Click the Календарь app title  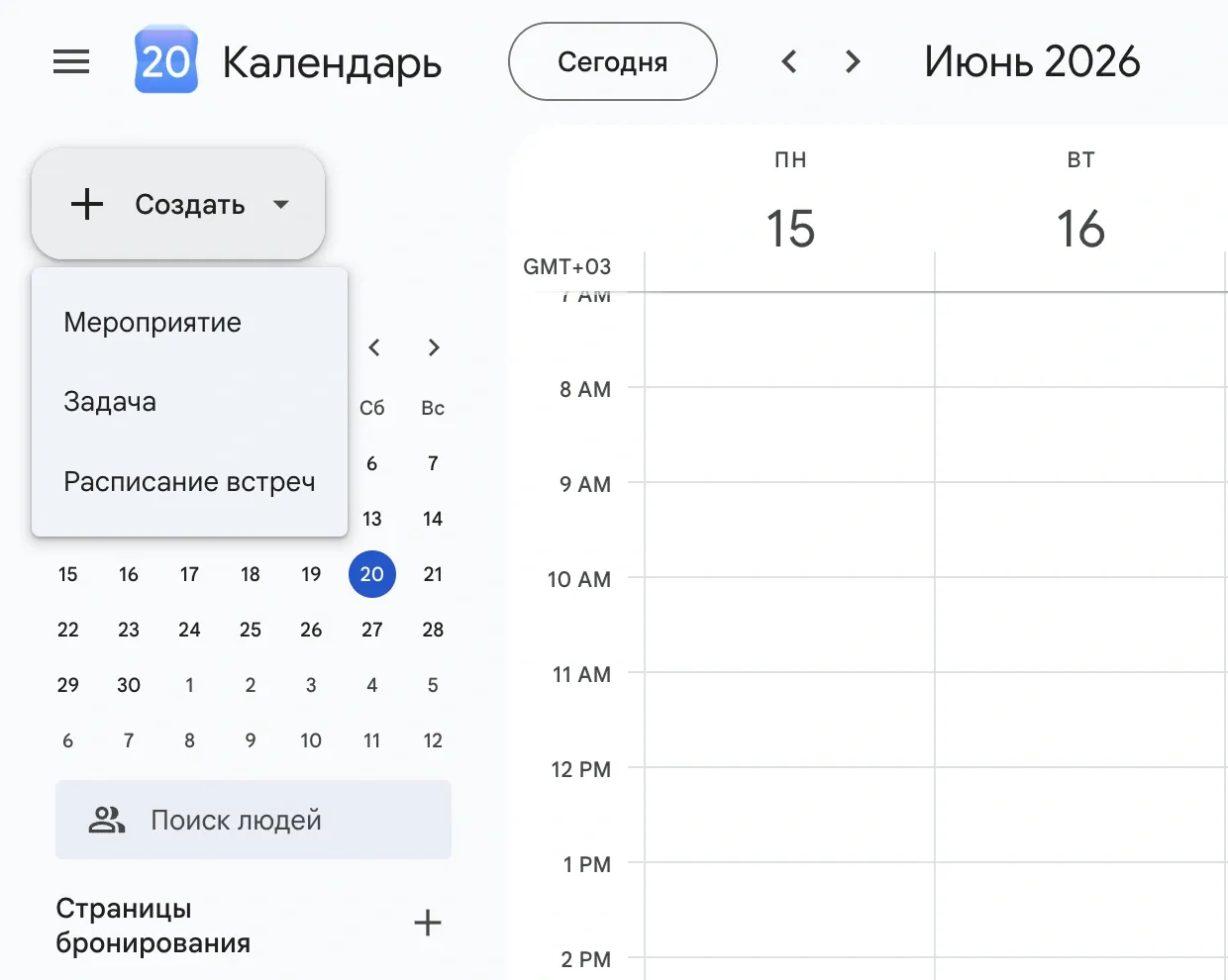click(332, 63)
